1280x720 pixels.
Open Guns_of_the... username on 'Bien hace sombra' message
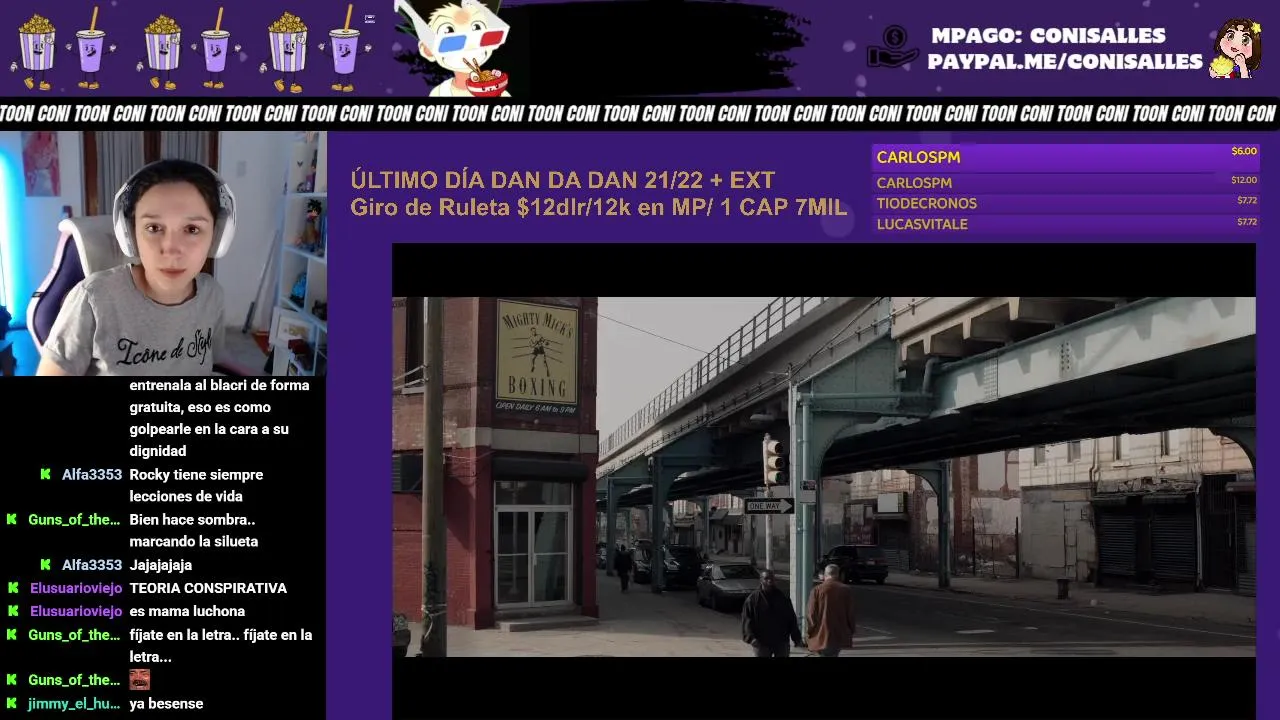[74, 520]
